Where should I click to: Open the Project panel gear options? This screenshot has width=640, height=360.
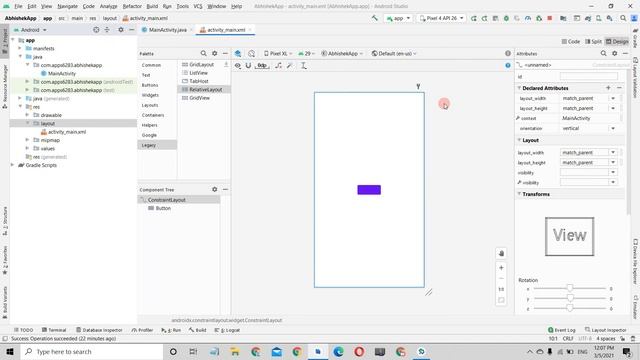click(x=120, y=30)
